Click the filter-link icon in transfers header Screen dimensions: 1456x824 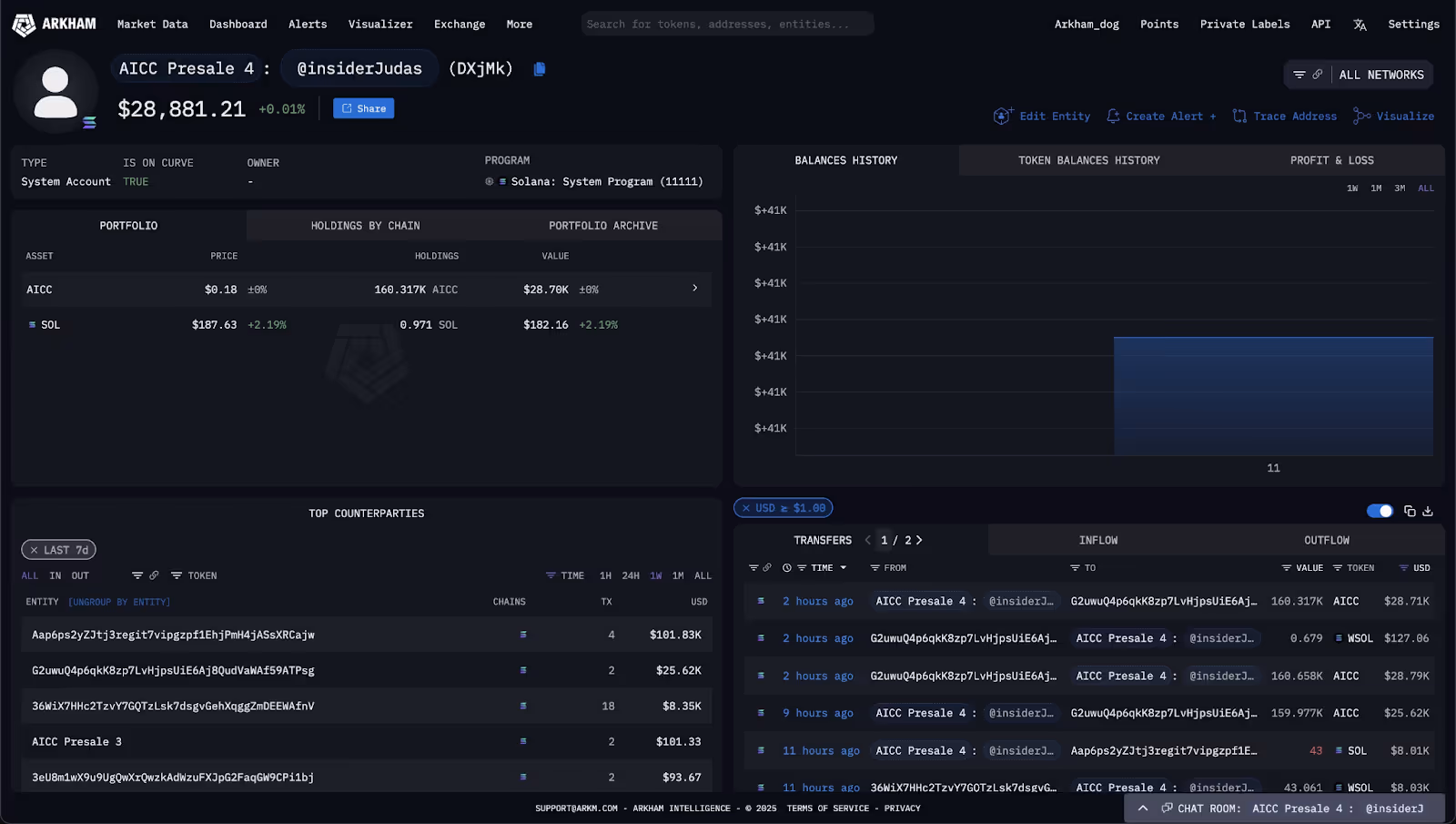[x=760, y=567]
